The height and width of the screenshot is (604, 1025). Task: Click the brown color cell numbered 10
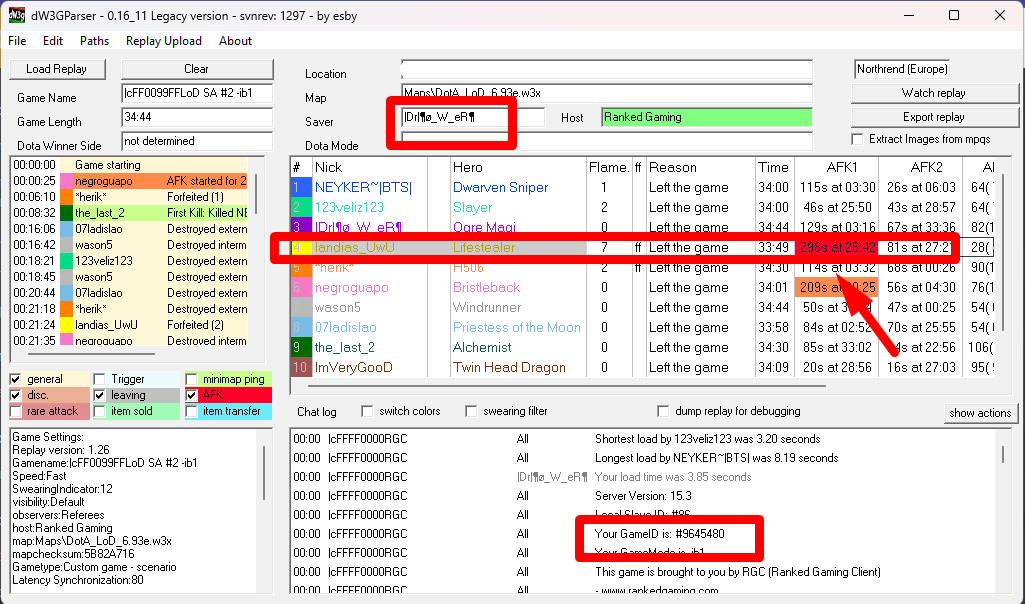click(x=300, y=367)
